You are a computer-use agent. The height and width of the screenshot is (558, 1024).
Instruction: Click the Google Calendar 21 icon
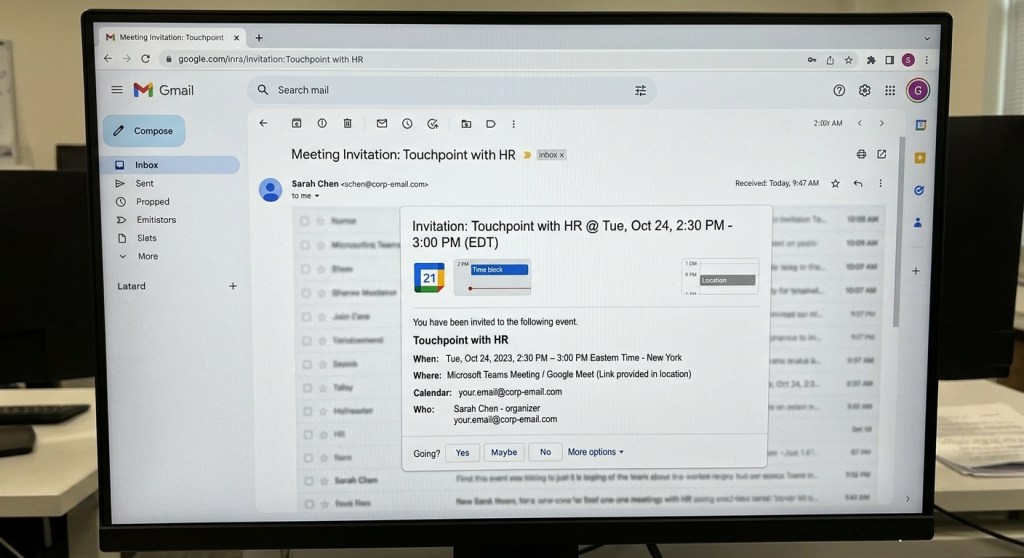click(429, 278)
